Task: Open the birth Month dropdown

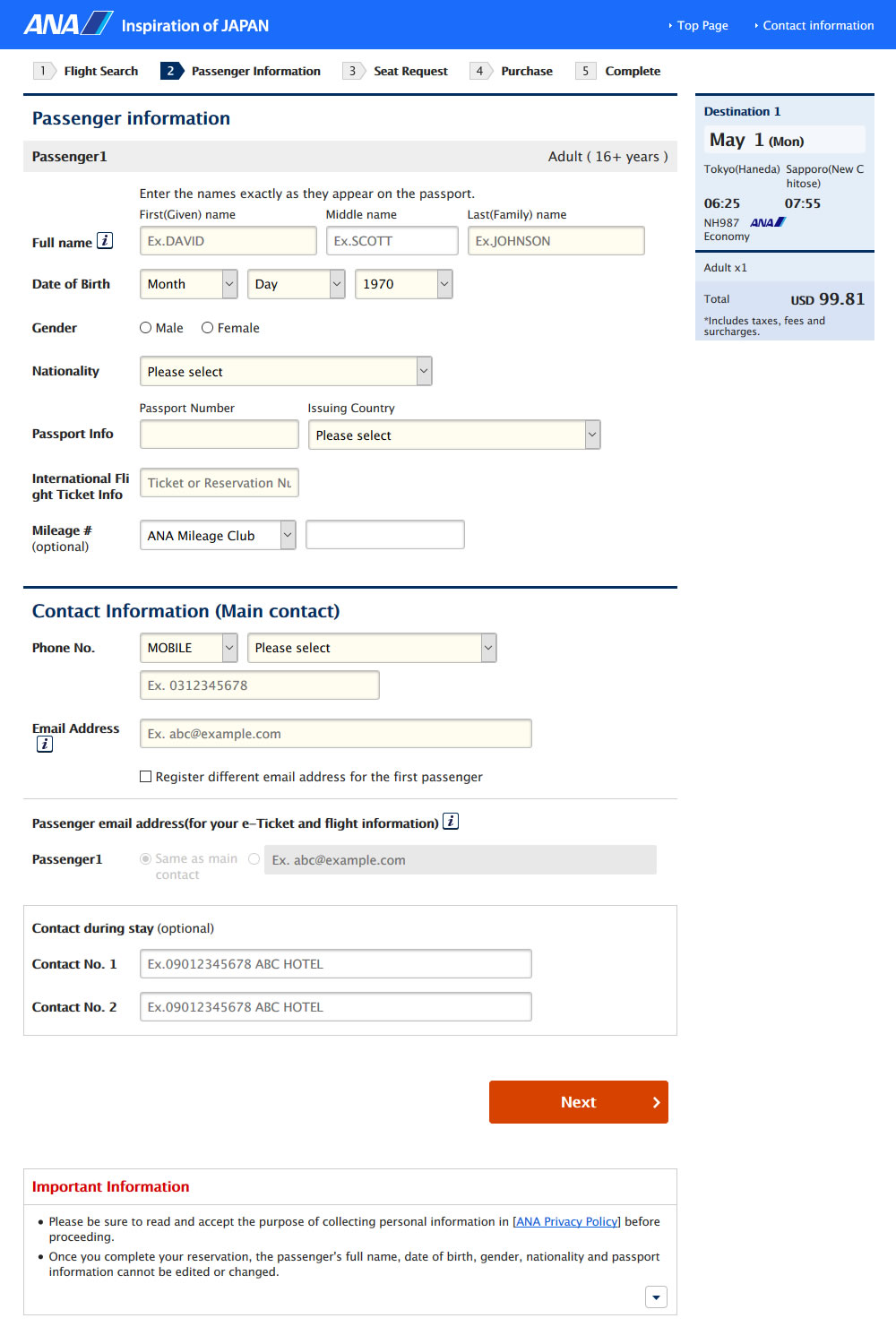Action: pos(188,284)
